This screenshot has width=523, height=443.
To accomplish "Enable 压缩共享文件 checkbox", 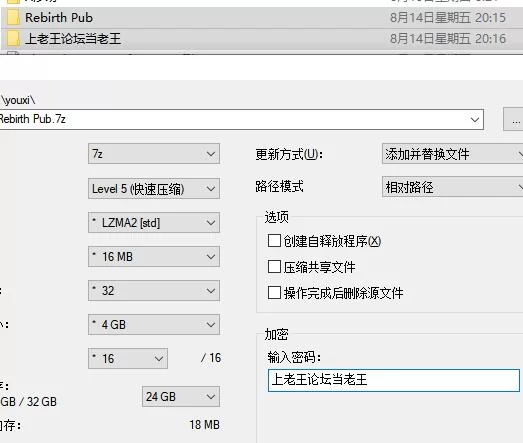I will click(274, 267).
